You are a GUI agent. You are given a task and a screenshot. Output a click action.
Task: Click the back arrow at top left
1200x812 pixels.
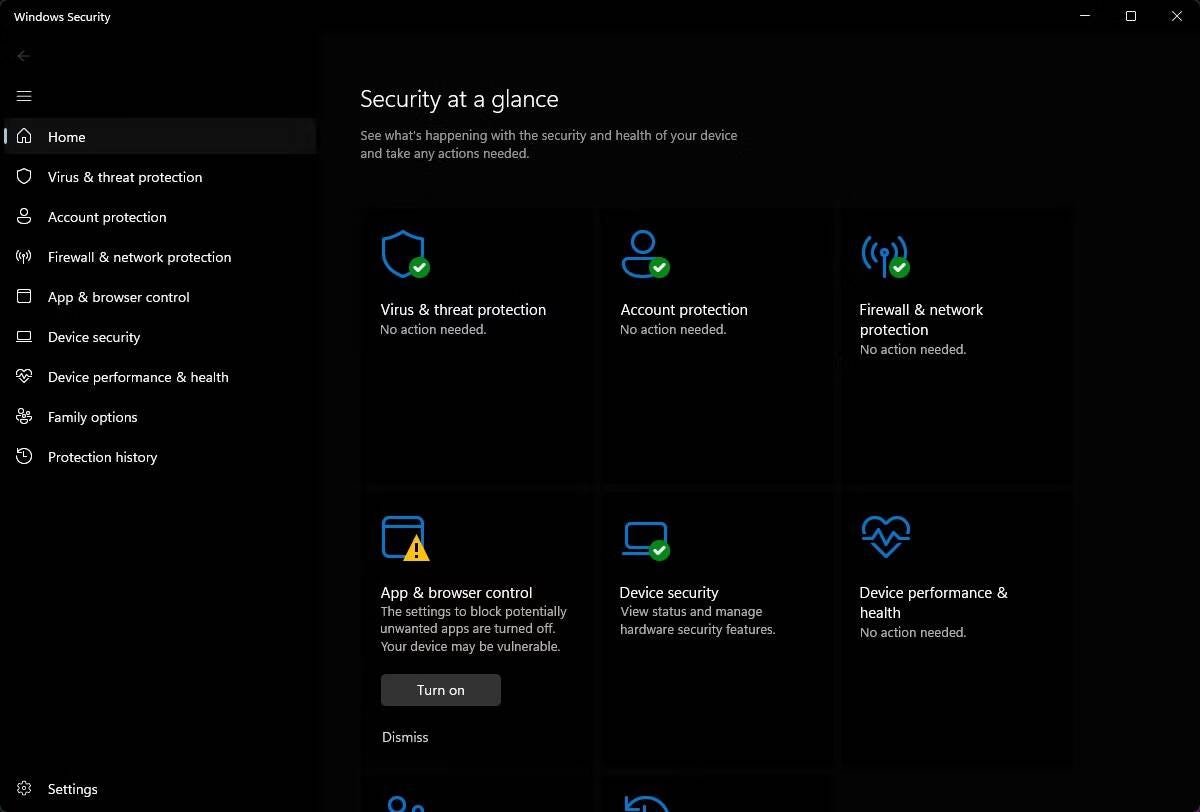(x=24, y=56)
